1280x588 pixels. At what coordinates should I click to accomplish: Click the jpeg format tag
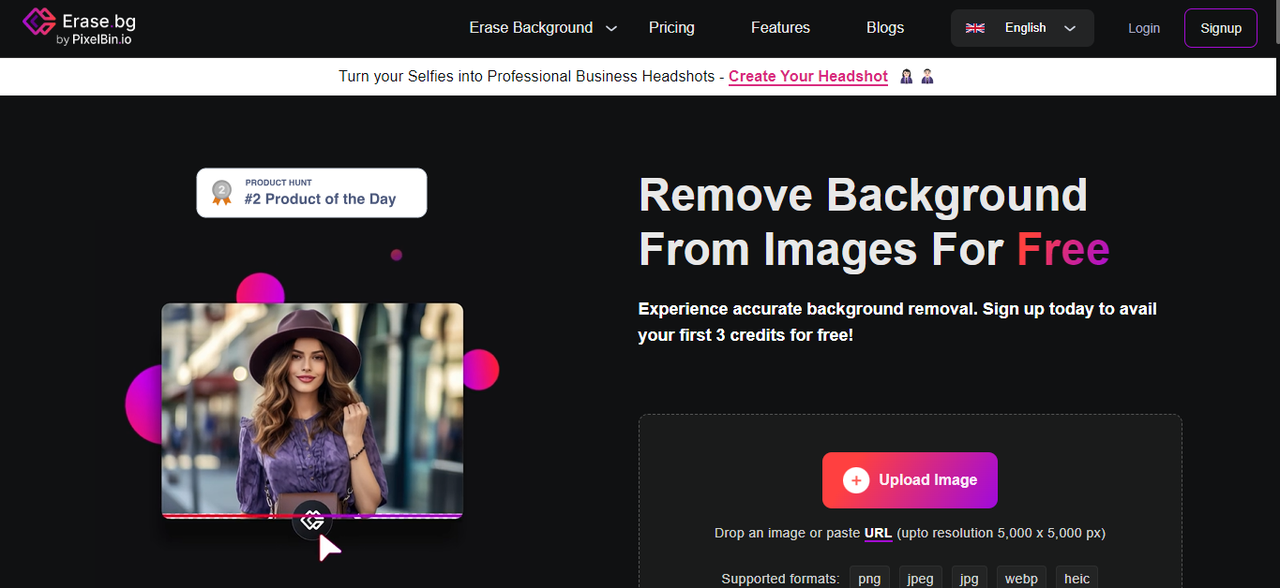coord(919,578)
